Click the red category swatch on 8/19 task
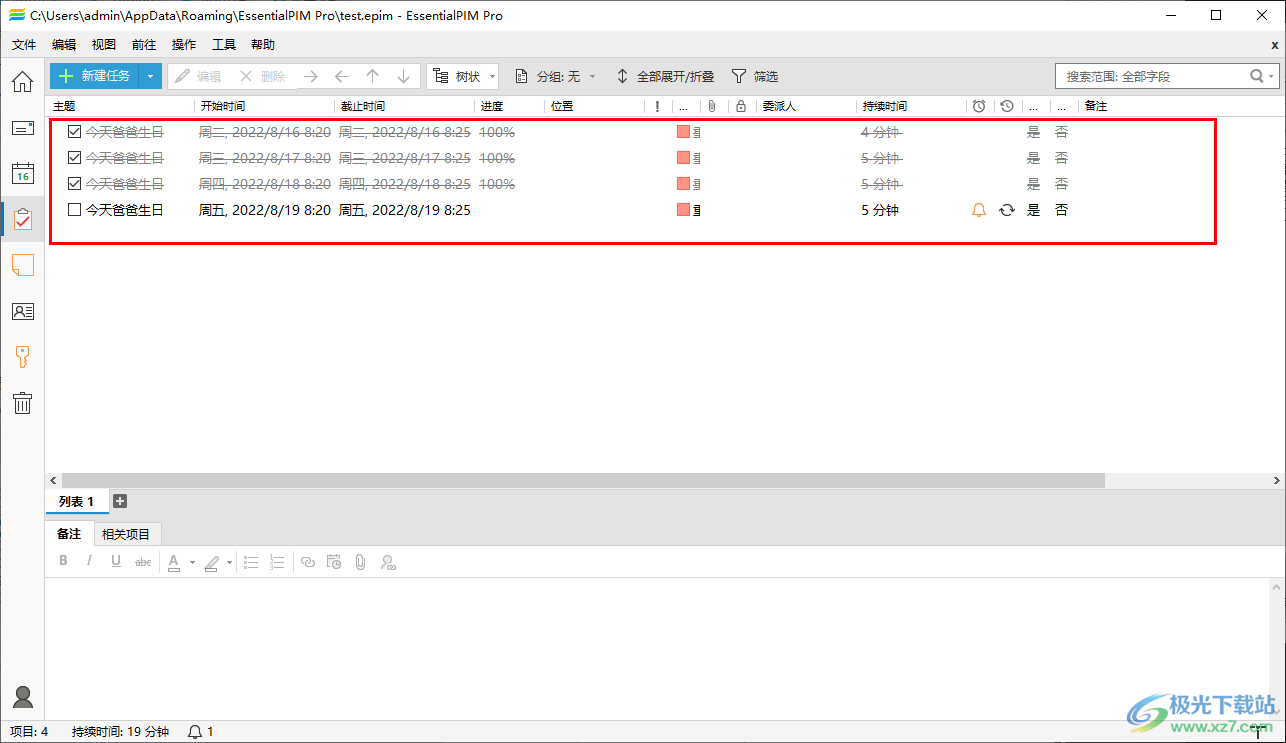The width and height of the screenshot is (1286, 743). point(684,210)
